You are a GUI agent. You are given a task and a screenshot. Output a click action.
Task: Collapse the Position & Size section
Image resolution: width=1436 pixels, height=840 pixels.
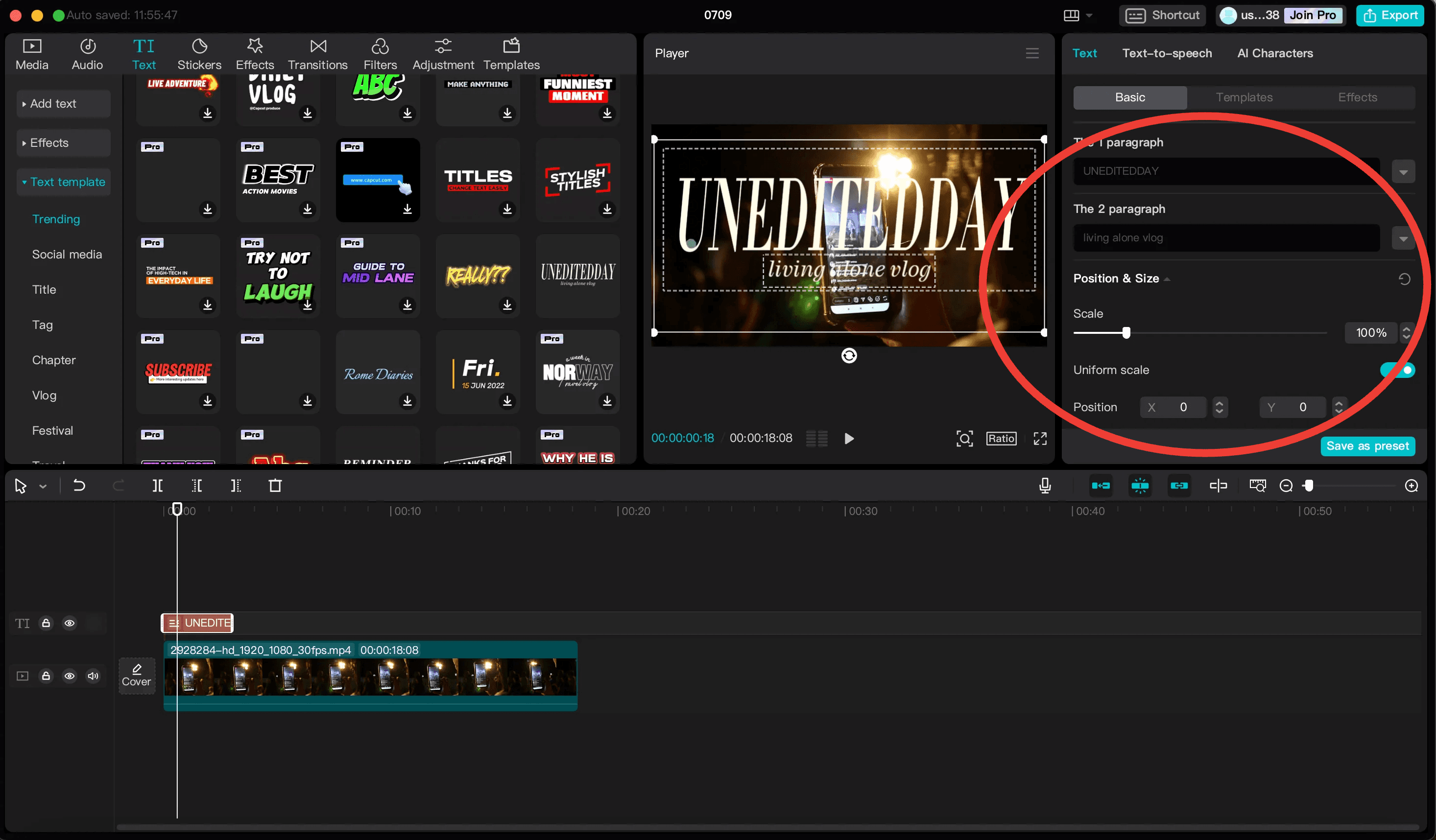(x=1167, y=279)
